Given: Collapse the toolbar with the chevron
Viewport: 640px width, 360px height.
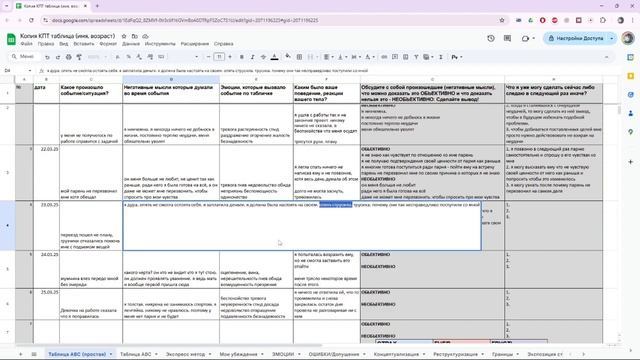Looking at the screenshot, I should [x=607, y=57].
